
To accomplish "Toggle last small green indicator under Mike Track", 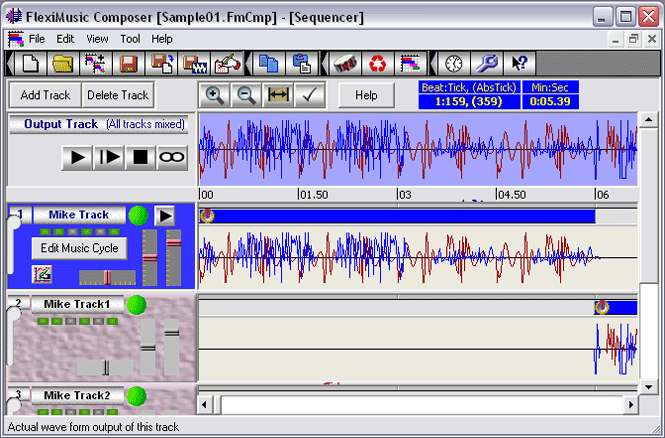I will 114,232.
